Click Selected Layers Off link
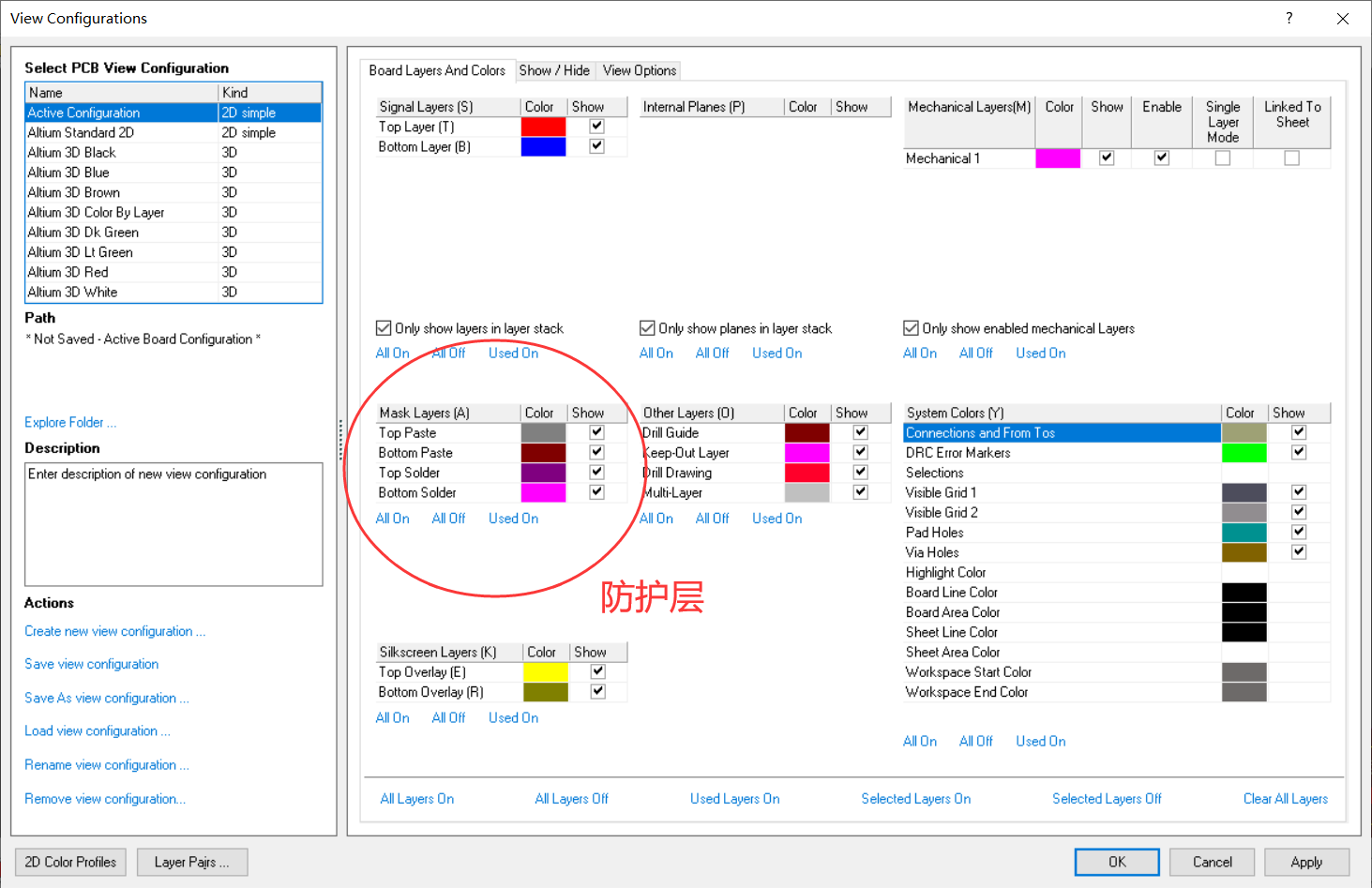The height and width of the screenshot is (888, 1372). coord(1107,799)
